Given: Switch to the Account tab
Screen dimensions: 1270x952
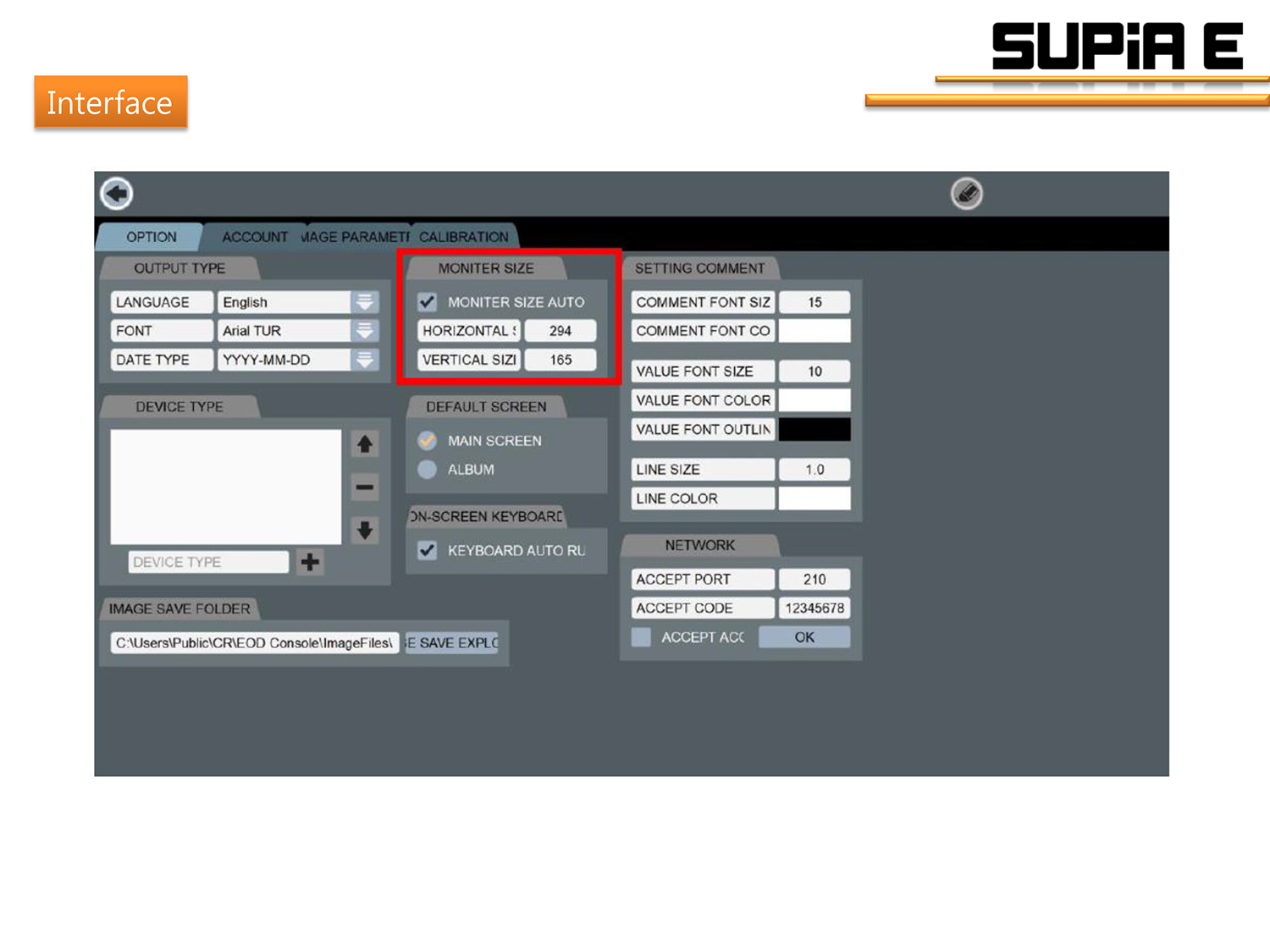Looking at the screenshot, I should tap(254, 237).
